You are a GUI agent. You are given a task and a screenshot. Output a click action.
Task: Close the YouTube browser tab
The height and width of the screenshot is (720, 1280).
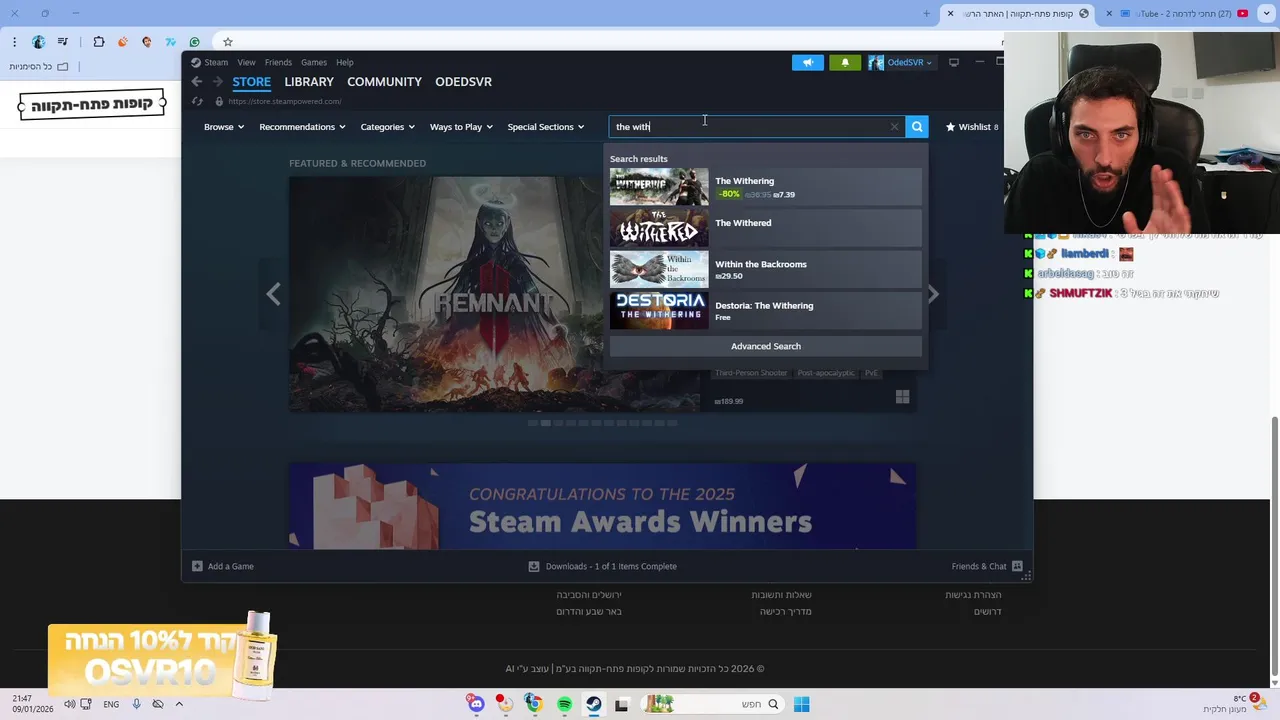1109,14
